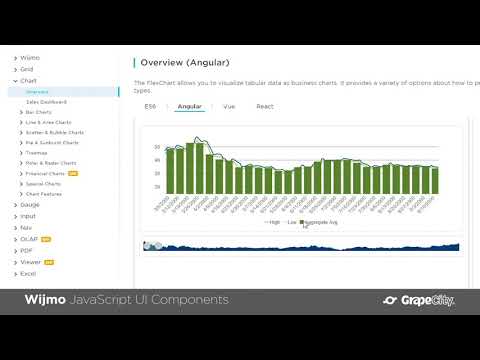This screenshot has width=480, height=360.
Task: Open Chart Features label
Action: click(x=44, y=194)
